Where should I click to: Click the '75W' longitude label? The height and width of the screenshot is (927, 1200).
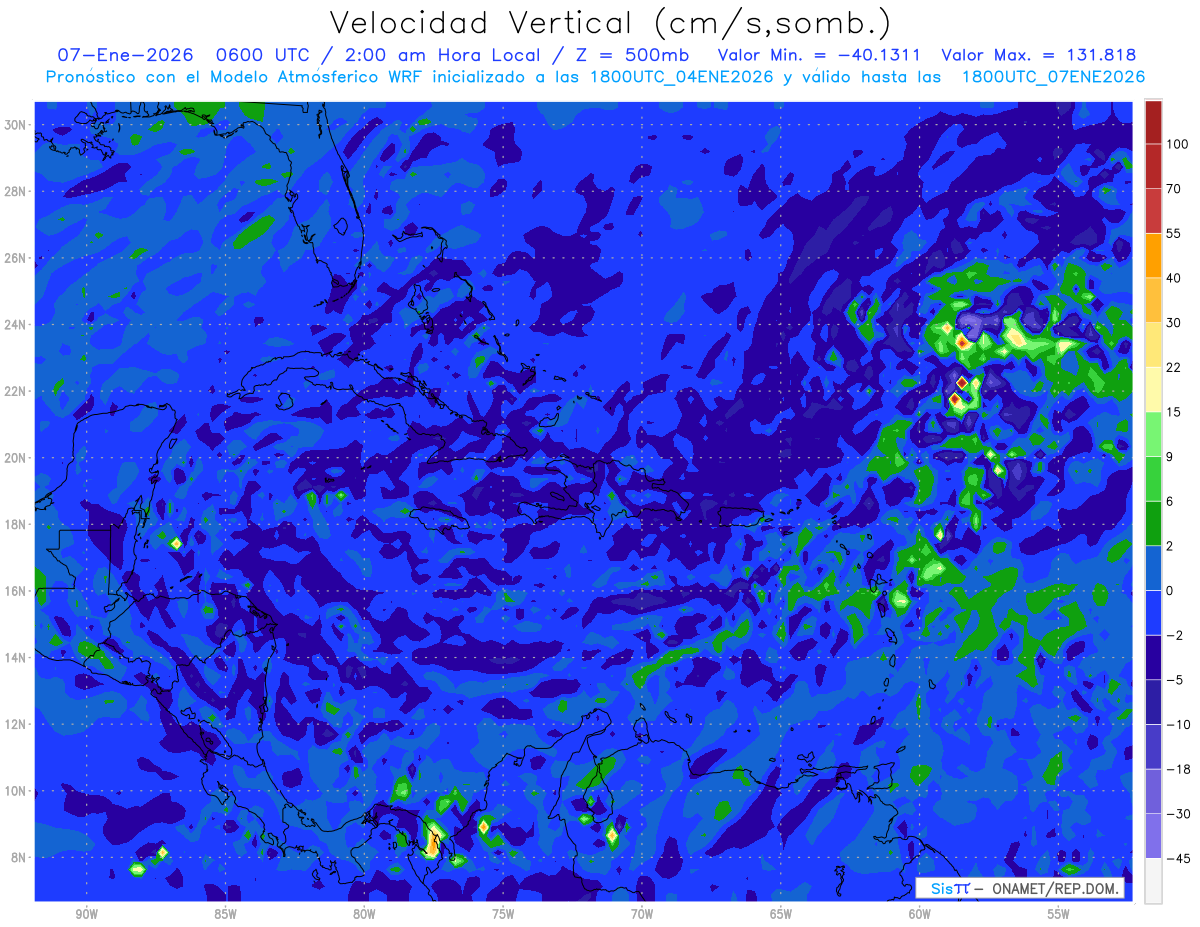point(503,914)
